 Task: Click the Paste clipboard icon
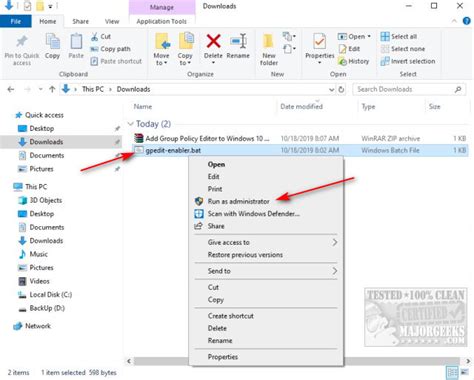coord(76,41)
